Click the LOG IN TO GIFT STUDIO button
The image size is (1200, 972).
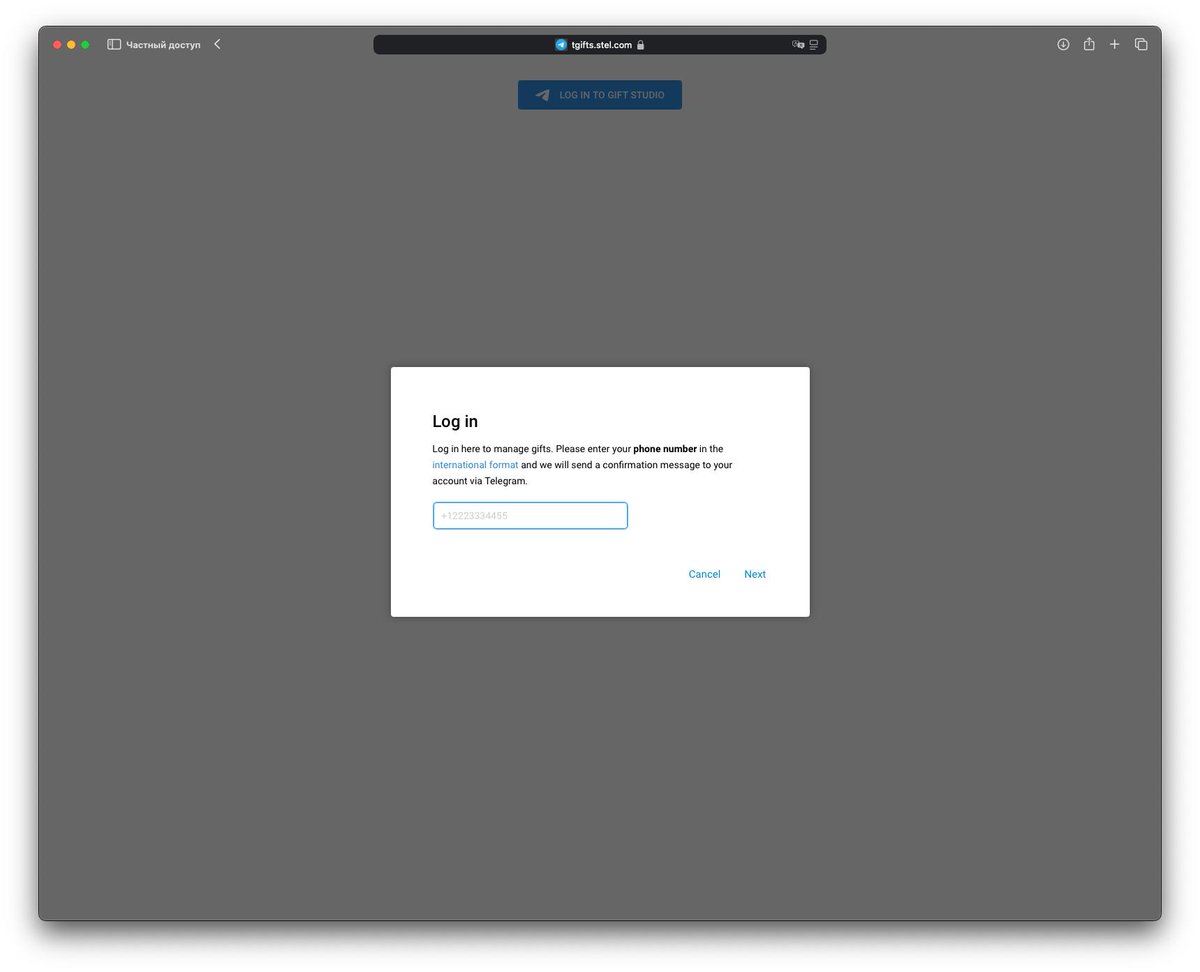pos(599,94)
